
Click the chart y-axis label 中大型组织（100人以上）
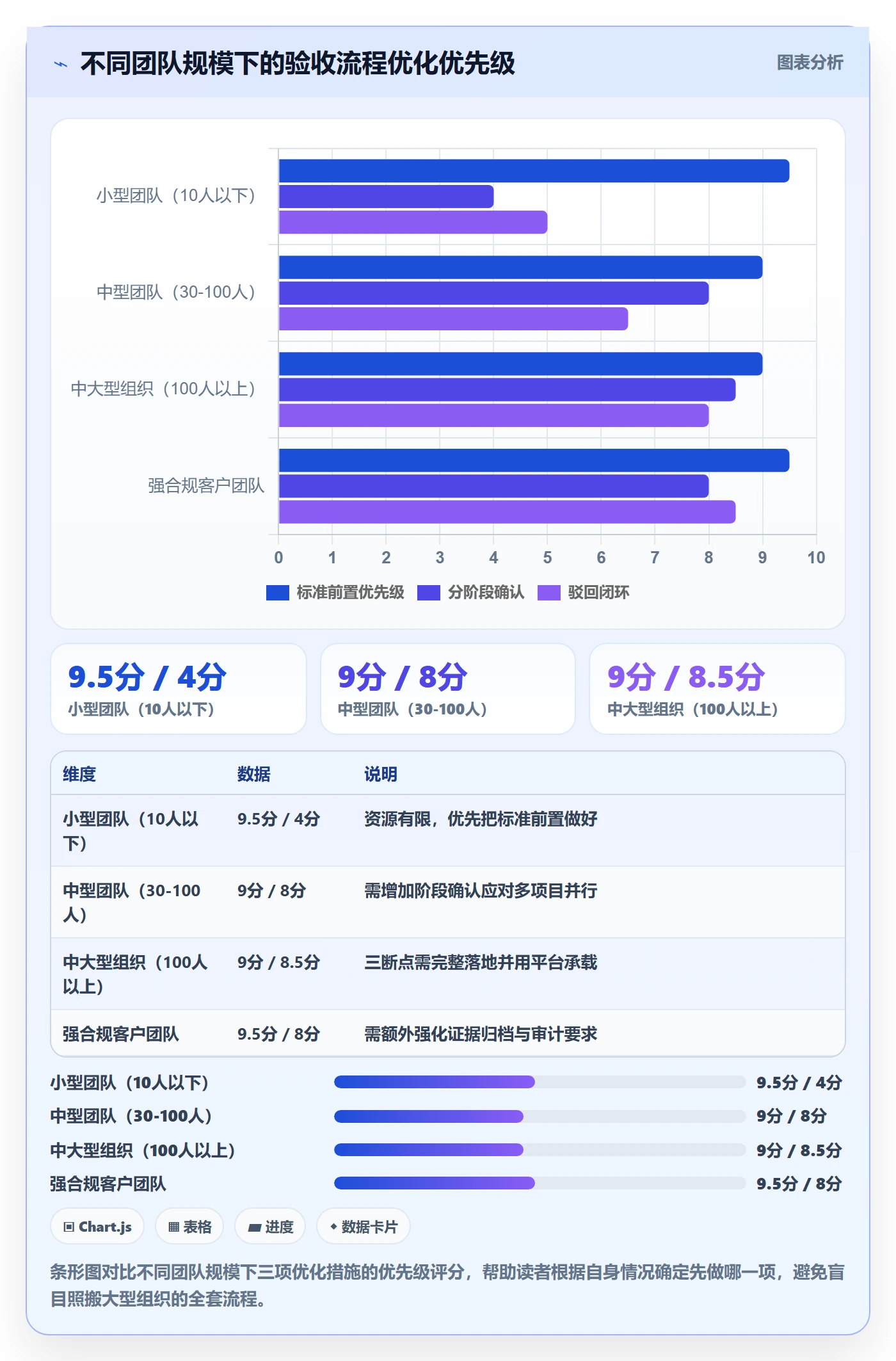(x=163, y=389)
